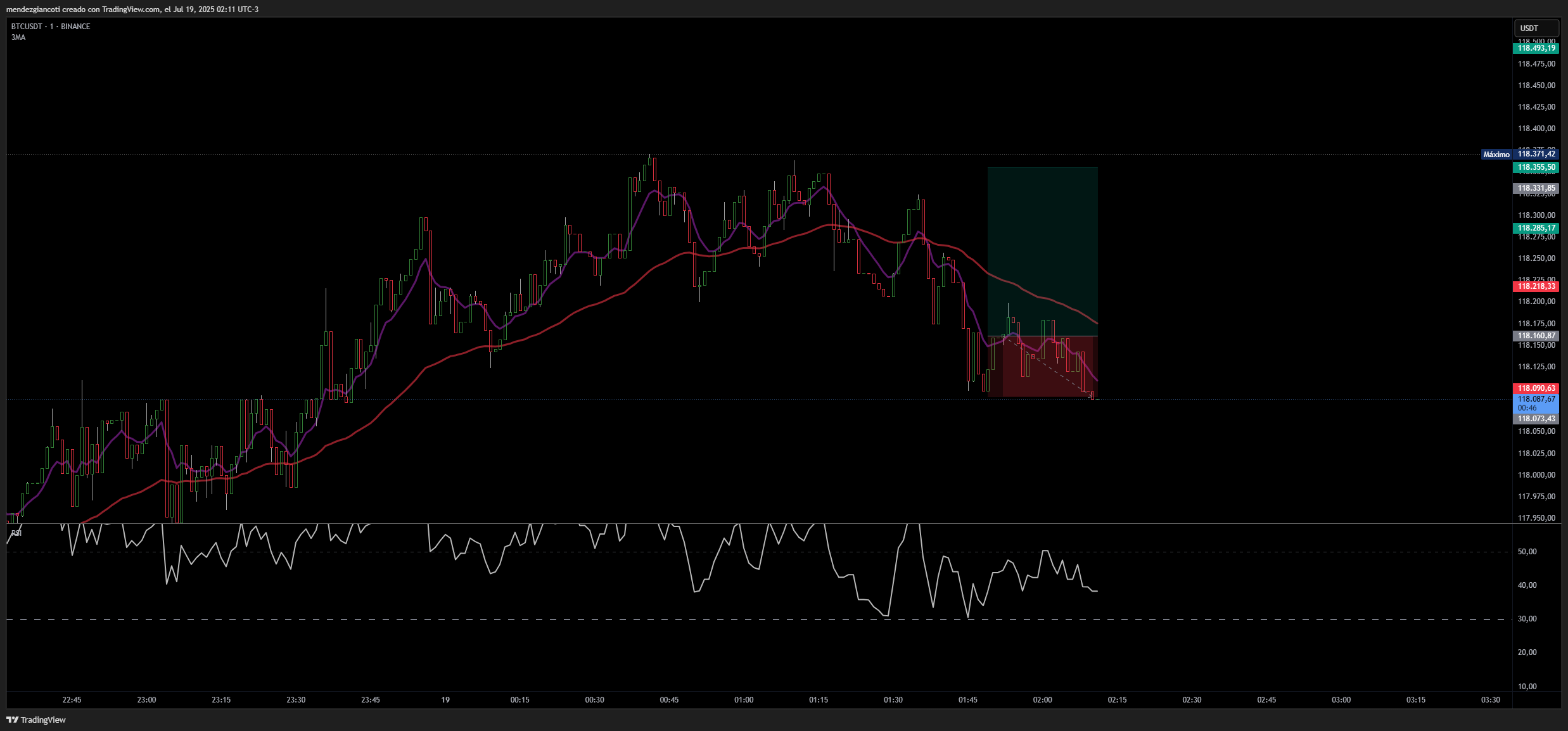Click the 19 date marker on the time axis

445,700
